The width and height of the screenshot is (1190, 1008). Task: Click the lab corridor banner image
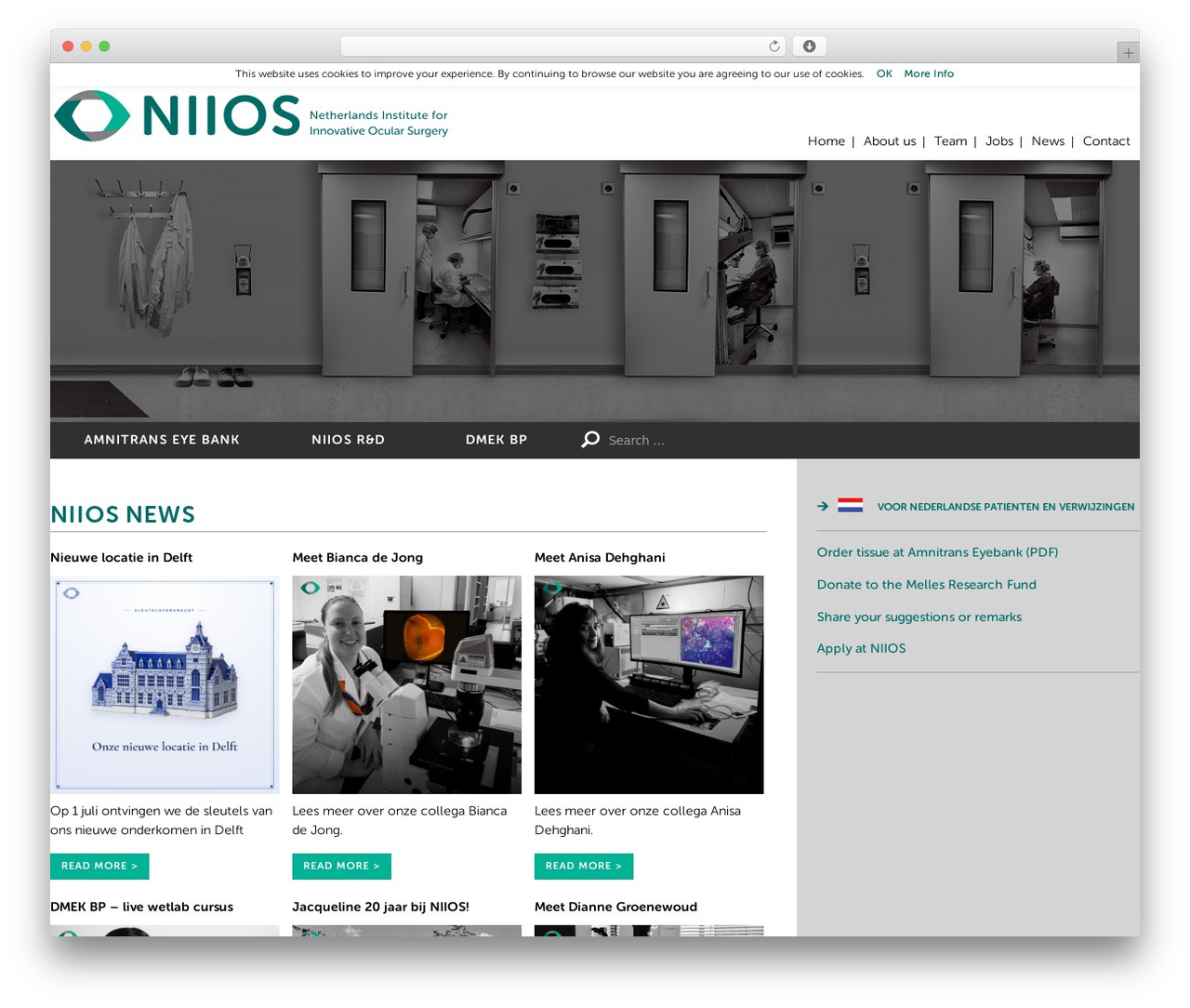595,290
